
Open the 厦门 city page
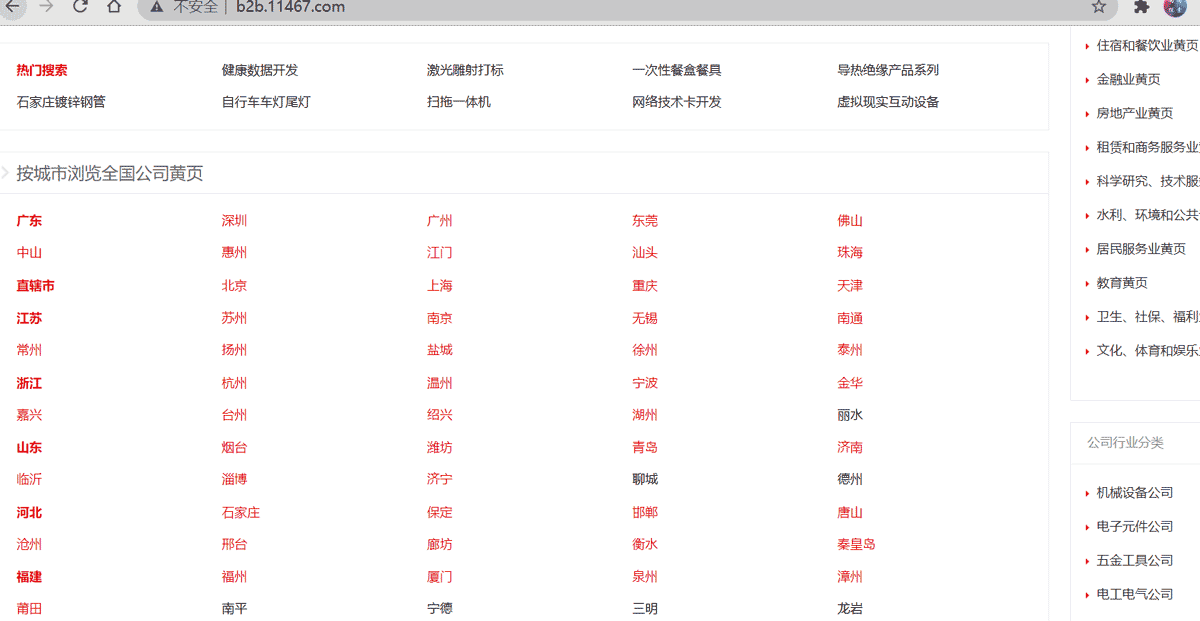(x=439, y=576)
